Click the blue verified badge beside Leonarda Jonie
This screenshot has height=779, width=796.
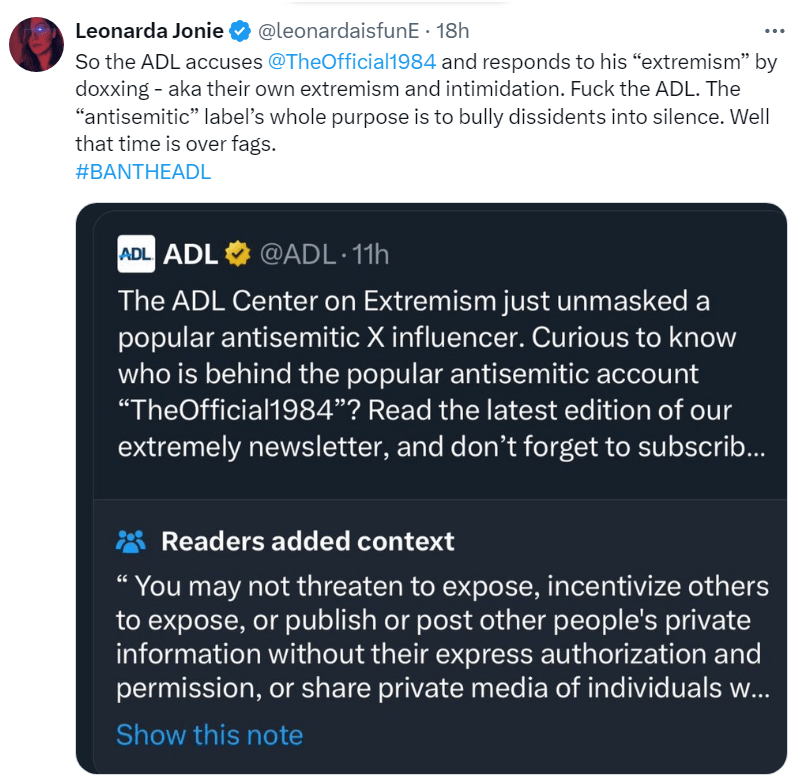tap(240, 31)
